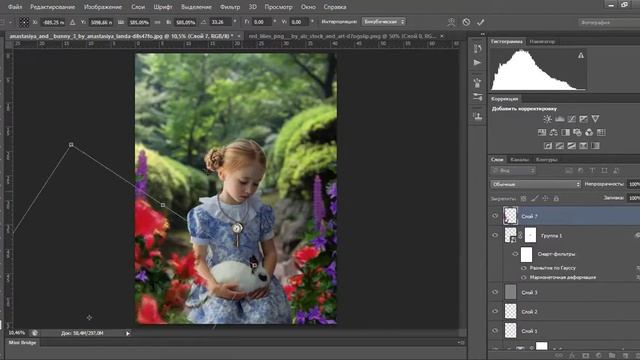Screen dimensions: 640x360
Task: Click the Группа 1 layer mask thumbnail
Action: coord(530,236)
